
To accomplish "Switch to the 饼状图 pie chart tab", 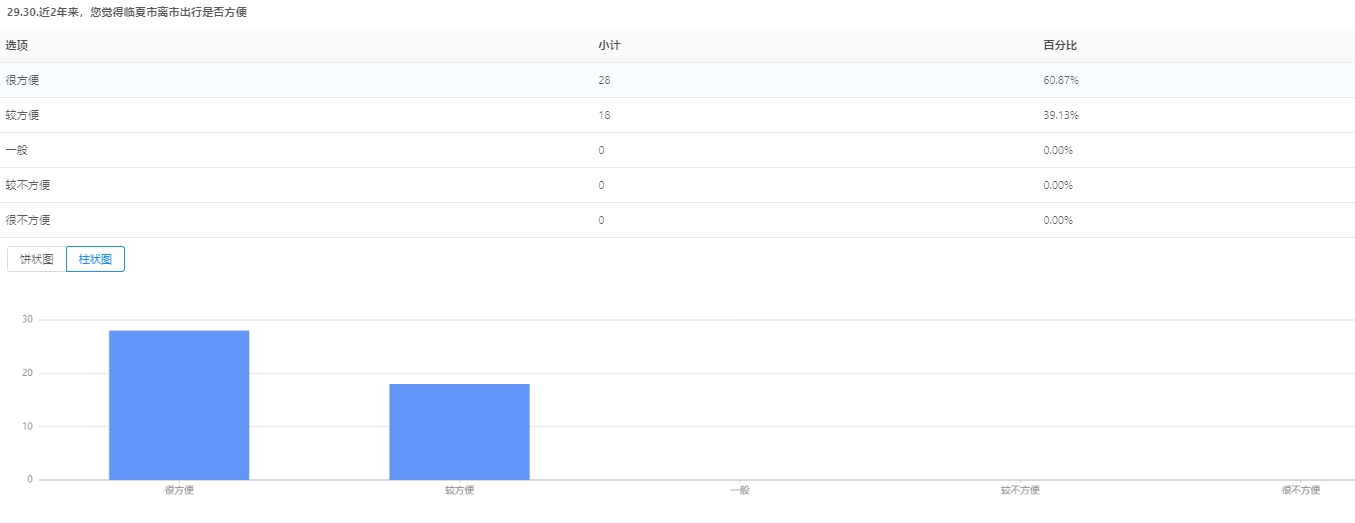I will pos(37,259).
